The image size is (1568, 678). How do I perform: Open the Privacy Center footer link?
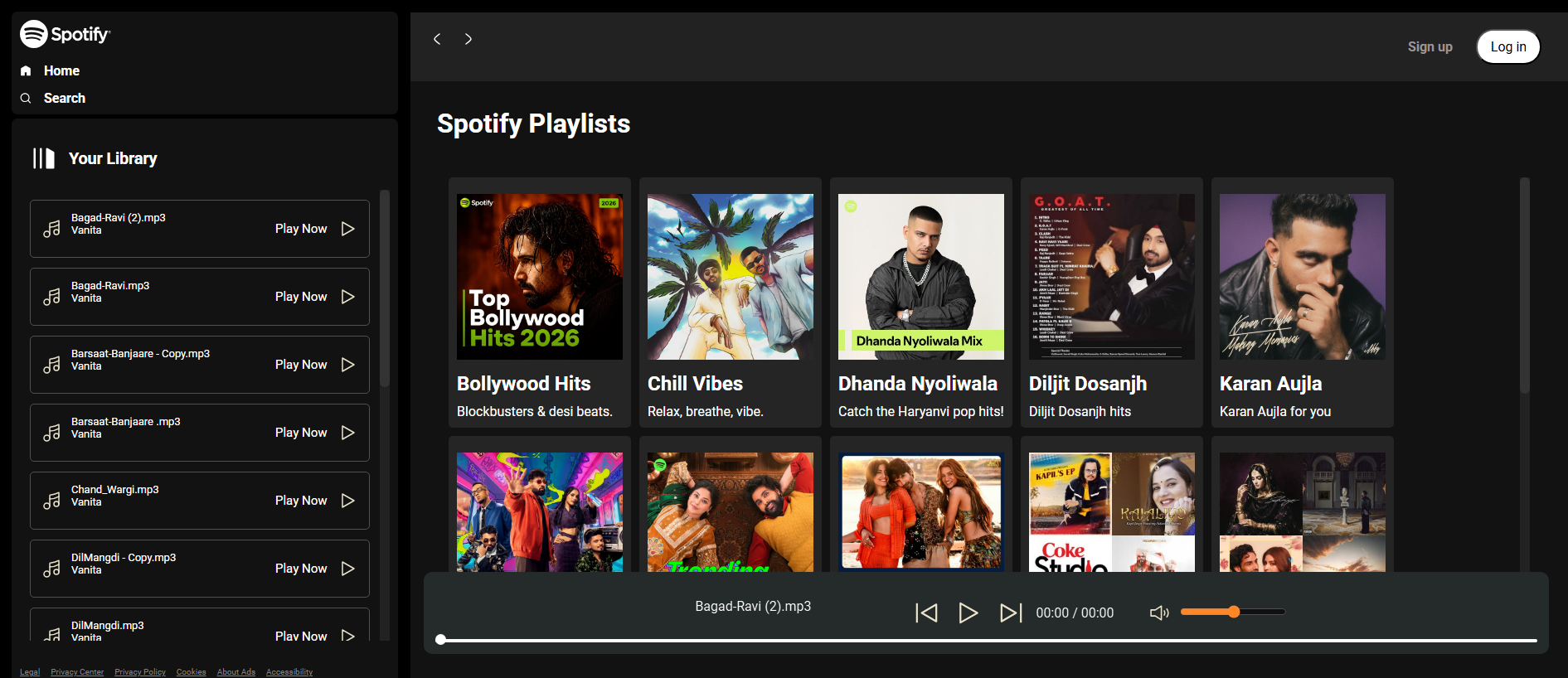pyautogui.click(x=77, y=672)
